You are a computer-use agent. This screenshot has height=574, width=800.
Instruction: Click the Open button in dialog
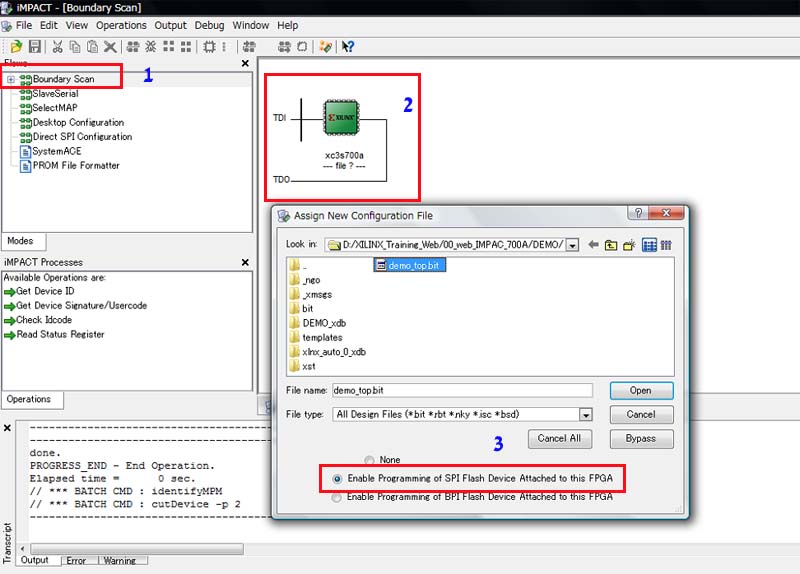641,391
